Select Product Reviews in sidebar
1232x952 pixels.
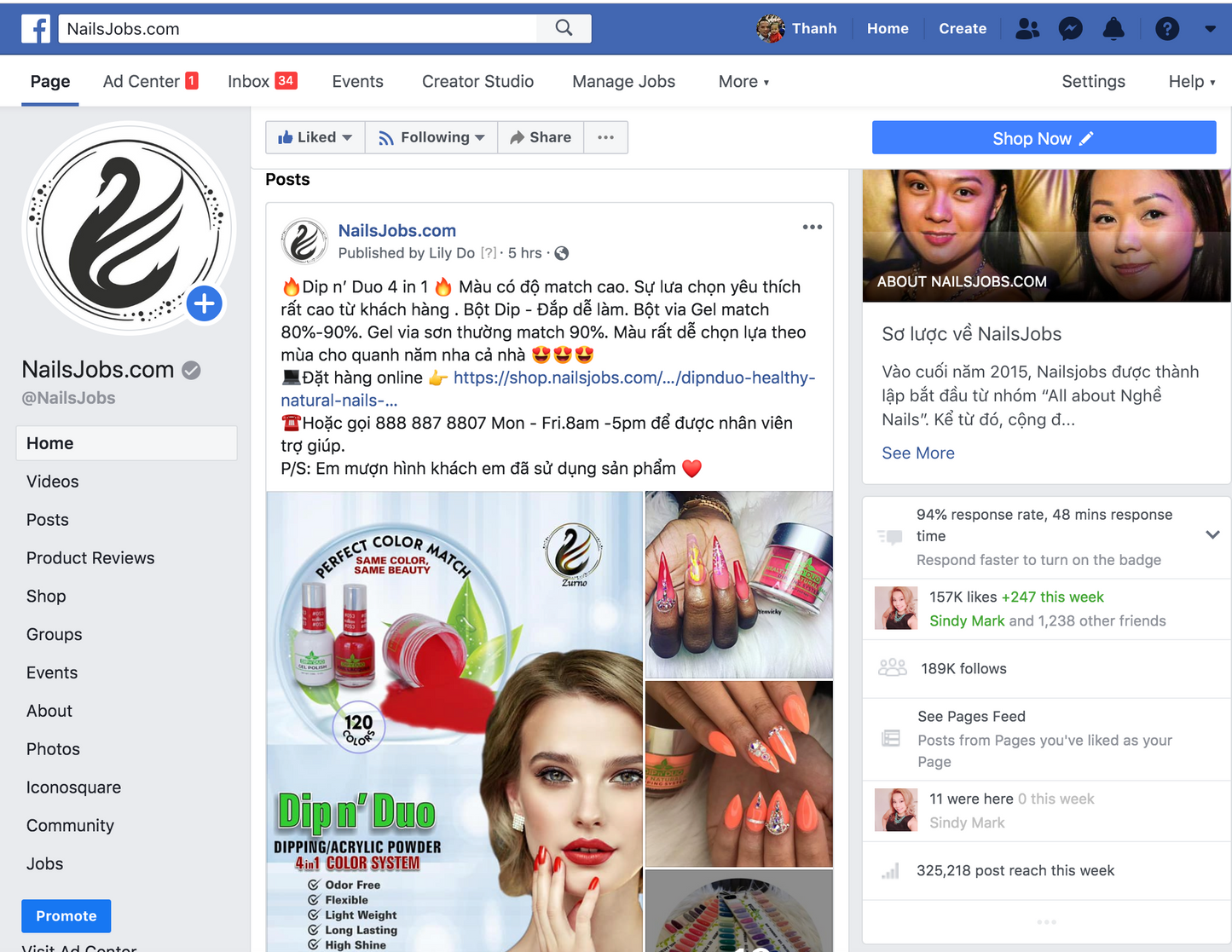[x=90, y=558]
